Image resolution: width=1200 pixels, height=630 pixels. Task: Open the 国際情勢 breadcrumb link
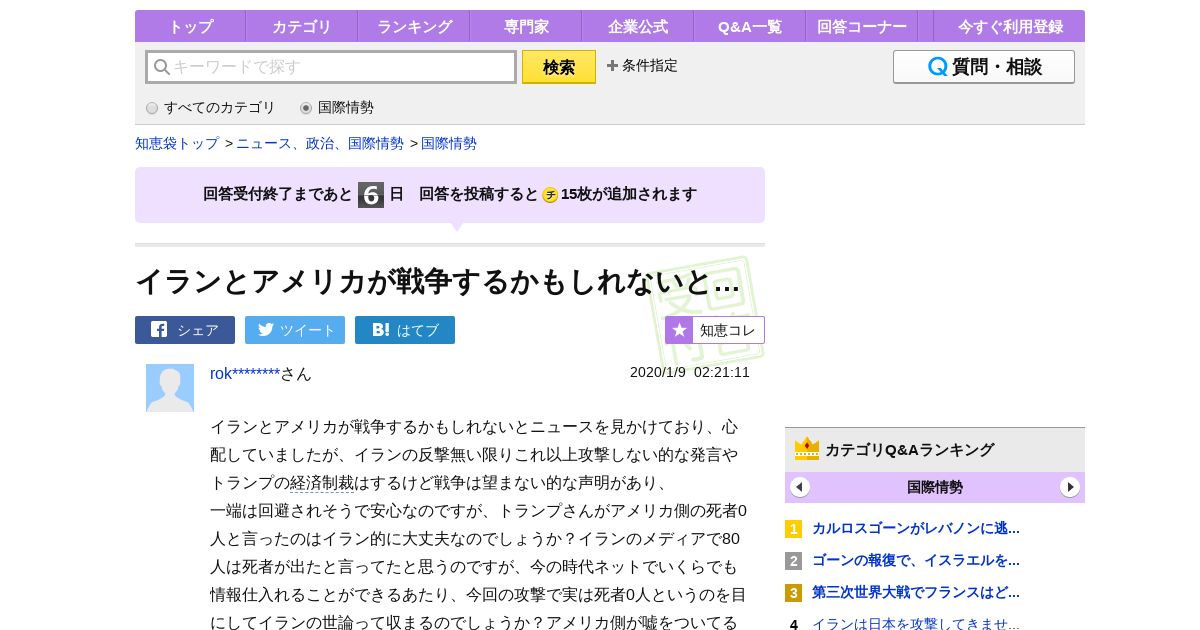click(x=449, y=143)
